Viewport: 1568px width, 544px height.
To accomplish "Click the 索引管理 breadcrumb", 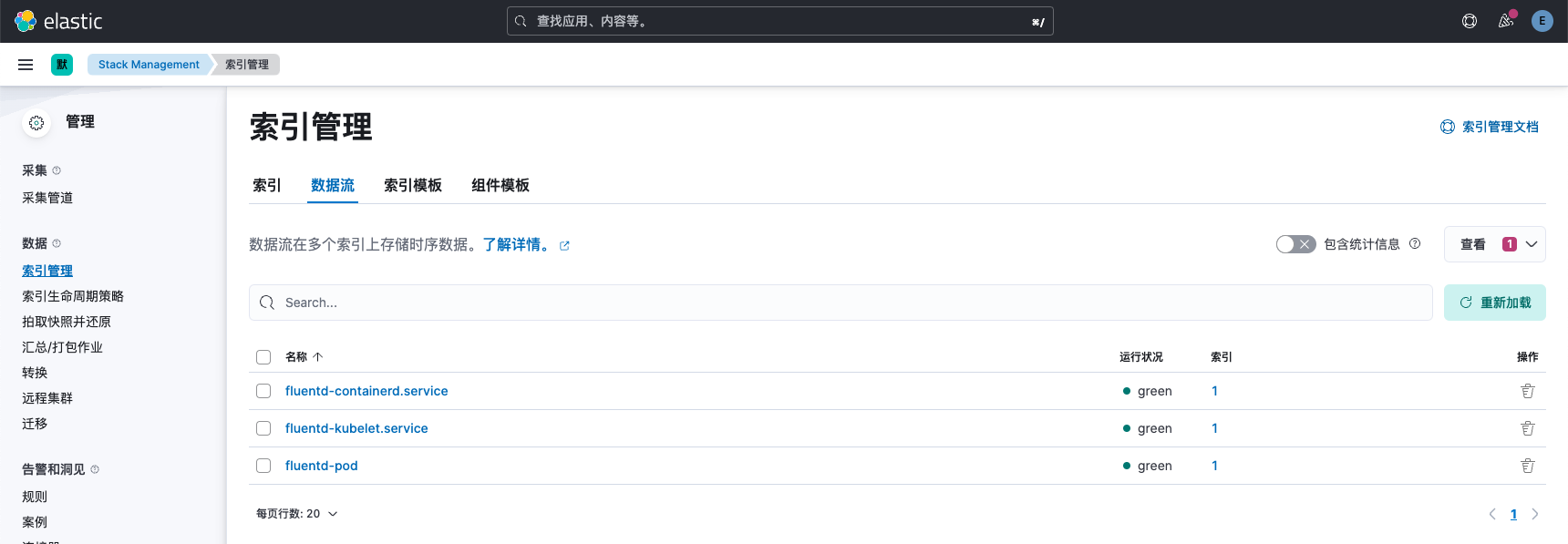I will pyautogui.click(x=247, y=65).
